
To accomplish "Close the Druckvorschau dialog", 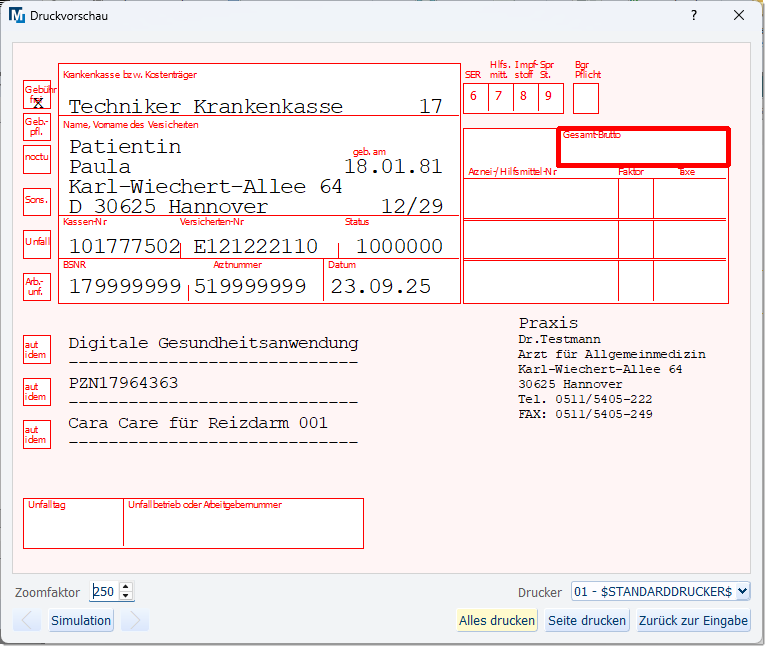I will tap(739, 15).
